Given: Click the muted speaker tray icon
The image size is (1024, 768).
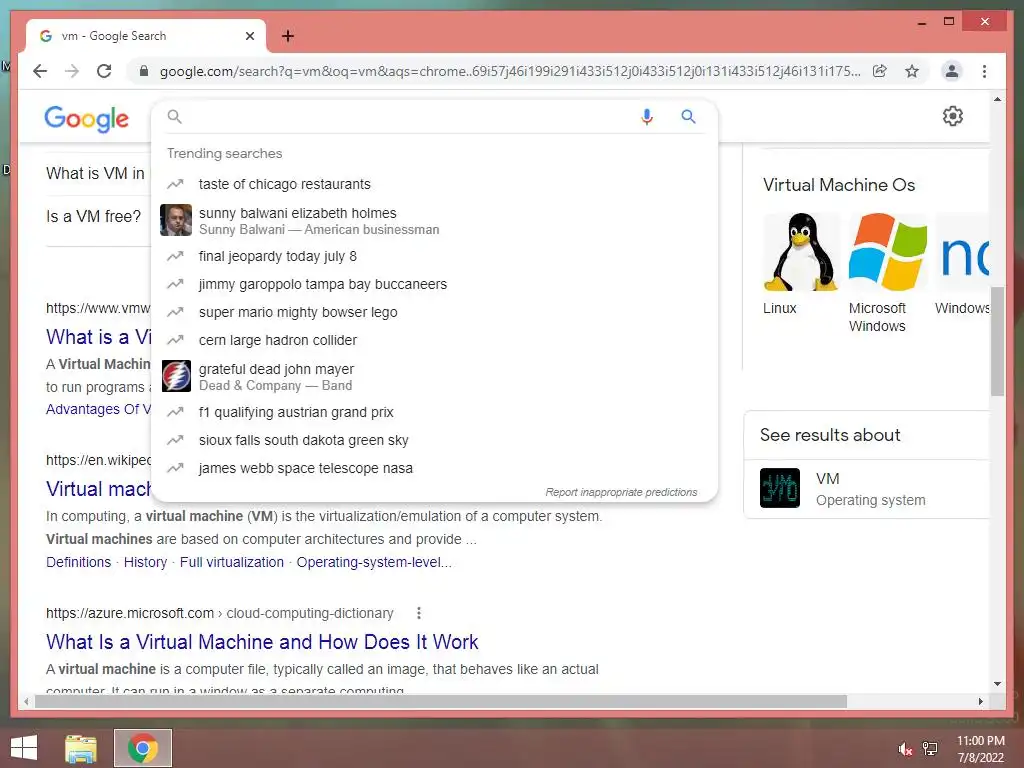Looking at the screenshot, I should pos(905,749).
